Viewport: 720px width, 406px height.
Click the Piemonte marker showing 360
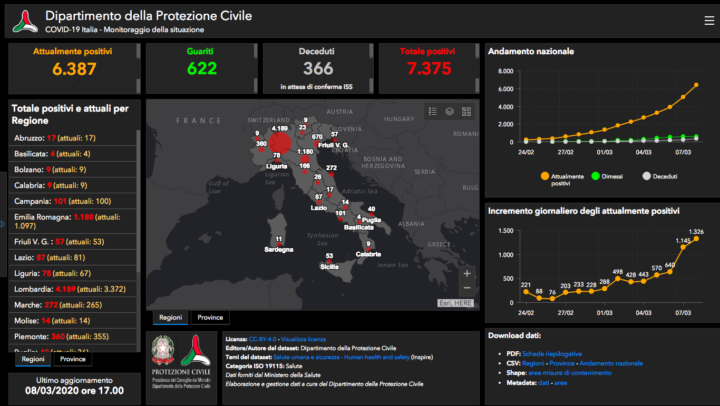262,149
